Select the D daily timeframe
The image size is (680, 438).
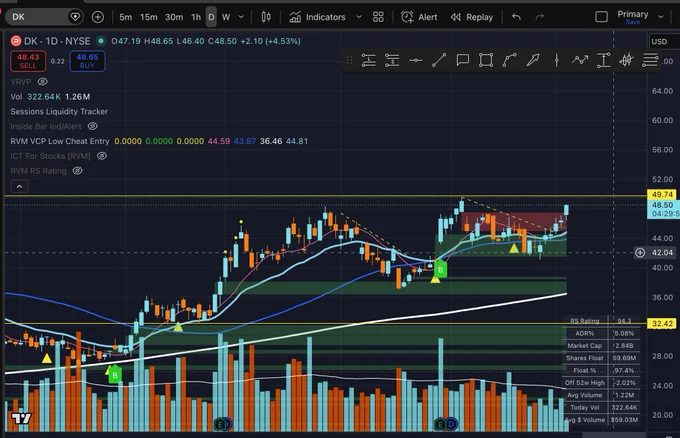211,17
